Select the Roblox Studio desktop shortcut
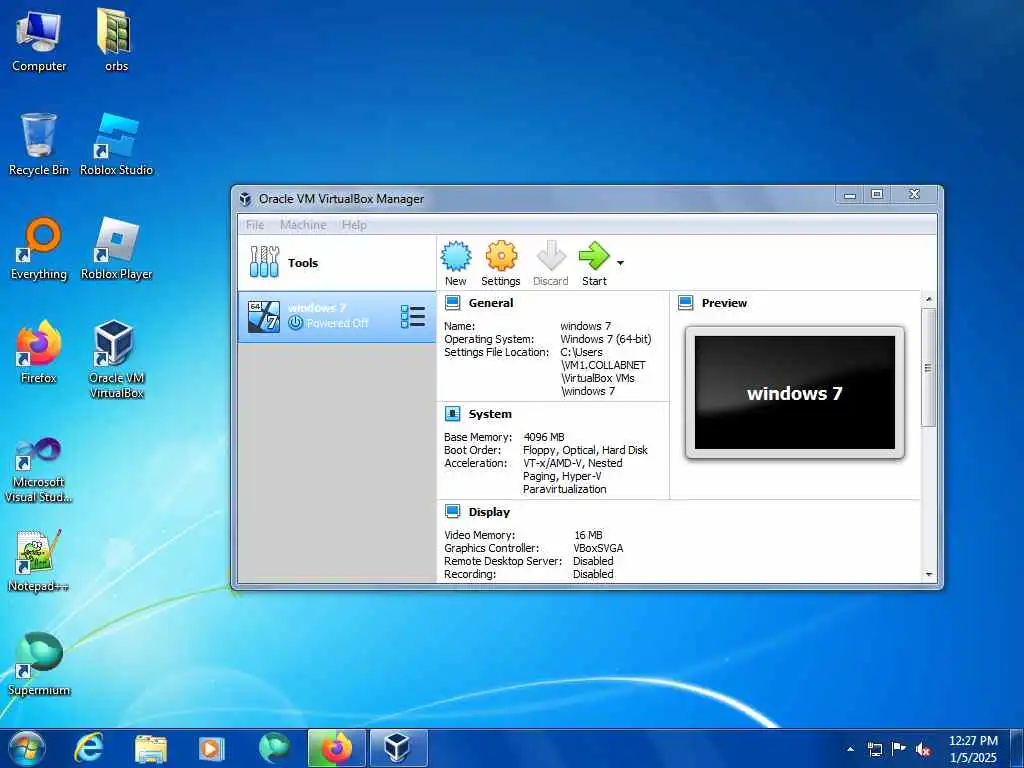This screenshot has width=1024, height=768. click(116, 144)
